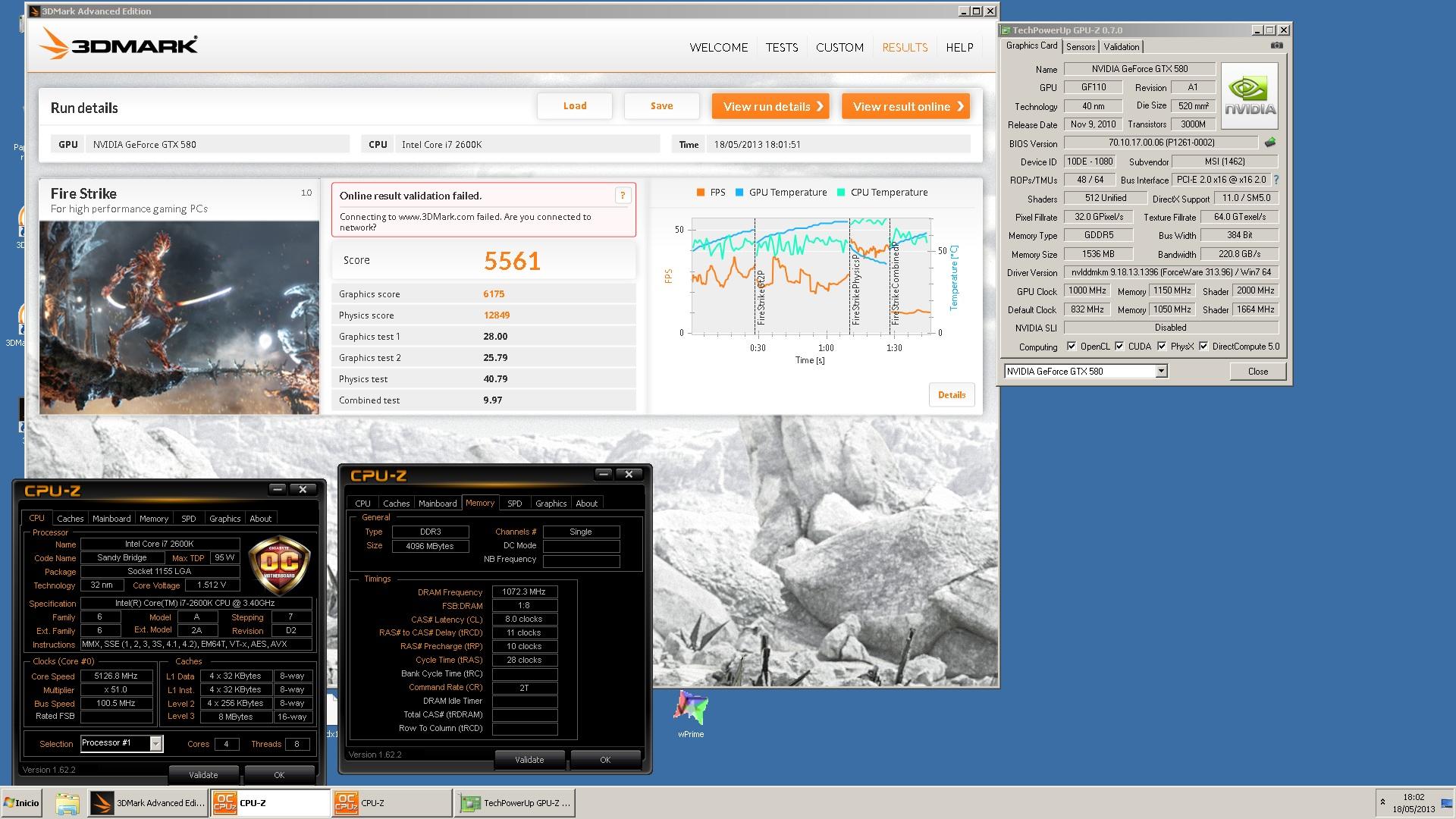
Task: Switch to the Sensors tab in GPU-Z
Action: pos(1080,47)
